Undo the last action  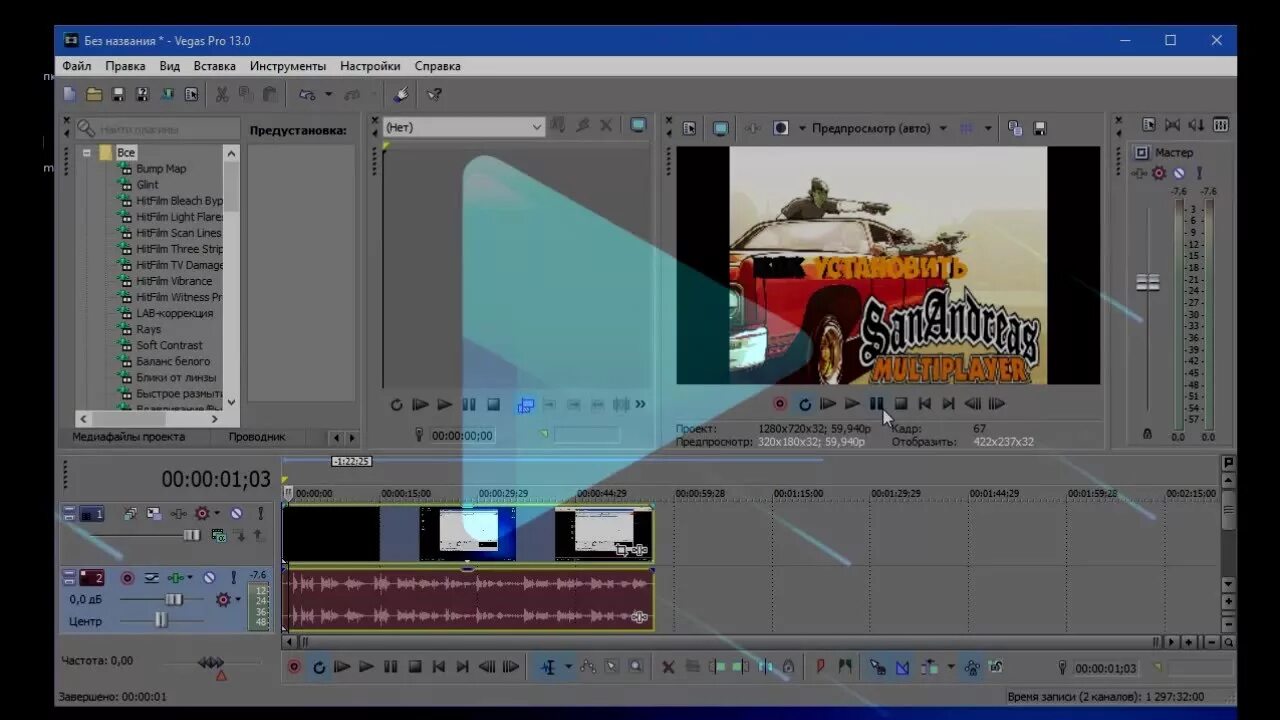point(307,94)
